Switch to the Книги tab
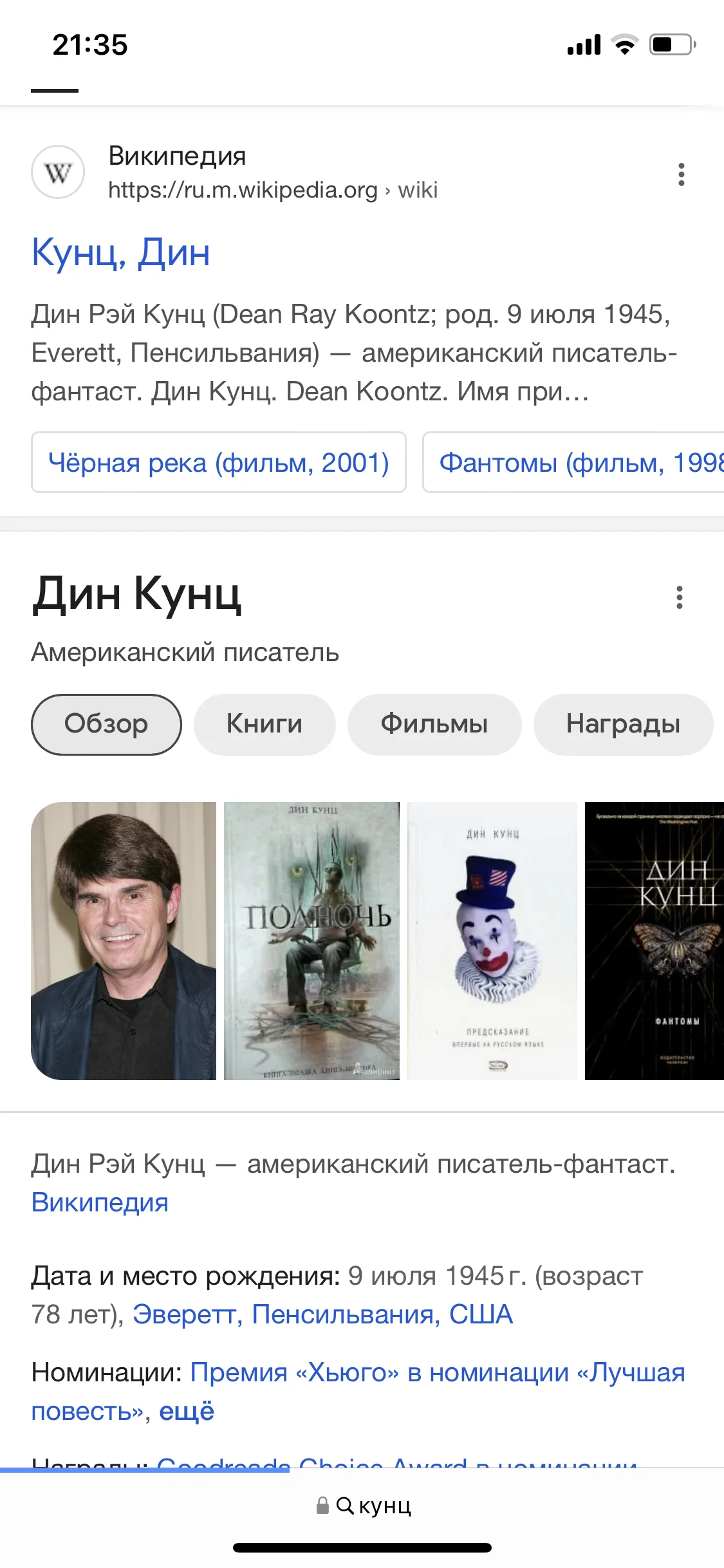724x1568 pixels. (265, 724)
